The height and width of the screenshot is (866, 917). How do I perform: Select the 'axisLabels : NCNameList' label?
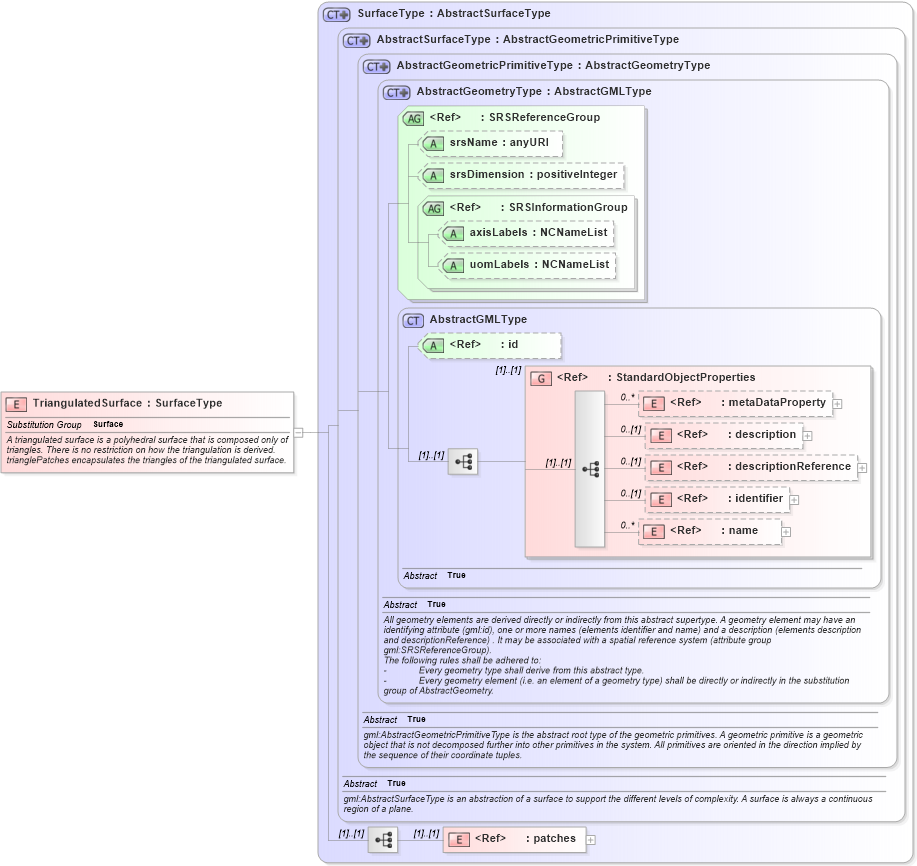tap(539, 232)
